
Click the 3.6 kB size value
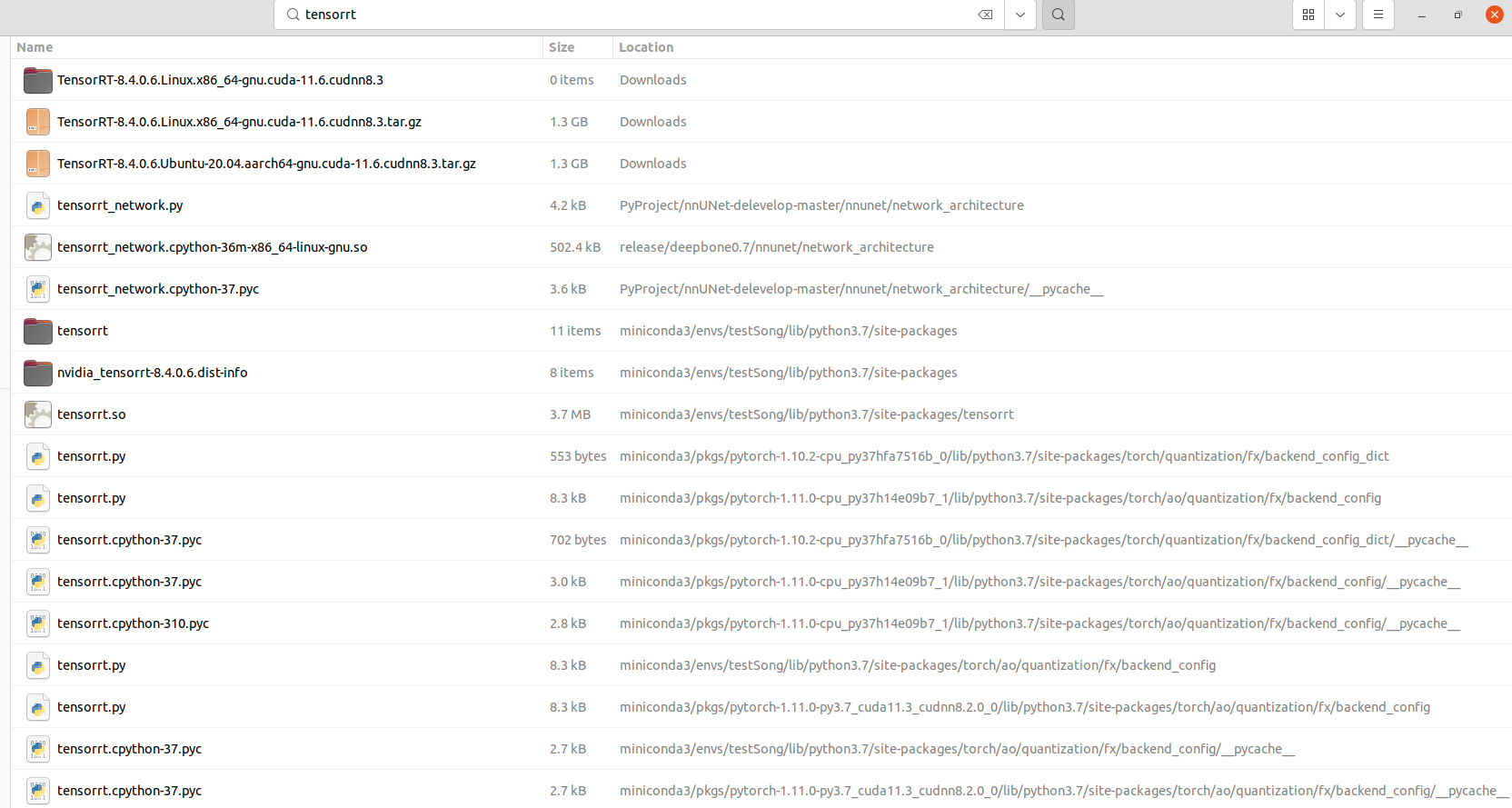pyautogui.click(x=568, y=289)
